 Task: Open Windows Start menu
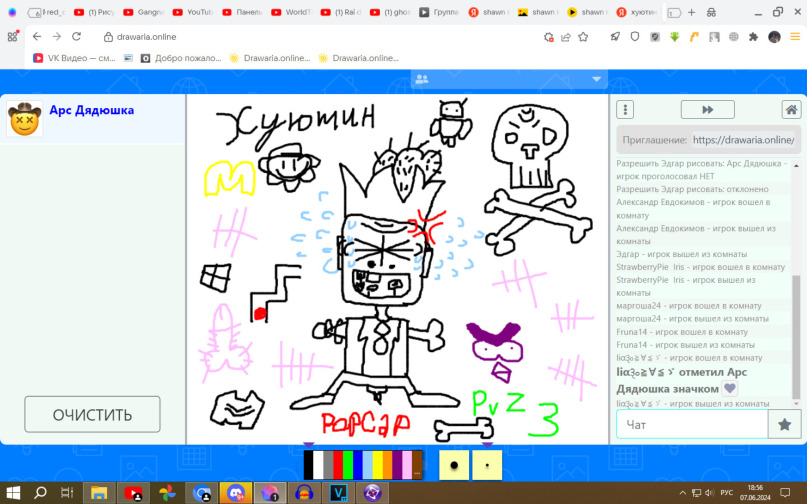(12, 493)
